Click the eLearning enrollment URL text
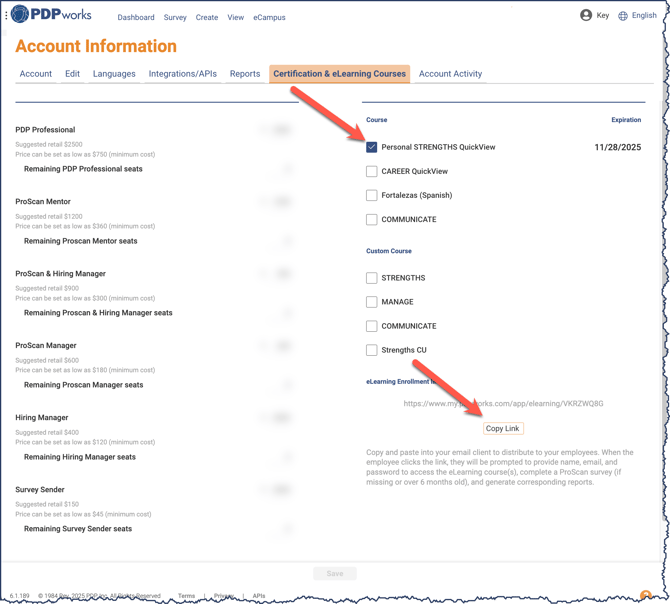The image size is (670, 604). pyautogui.click(x=503, y=404)
